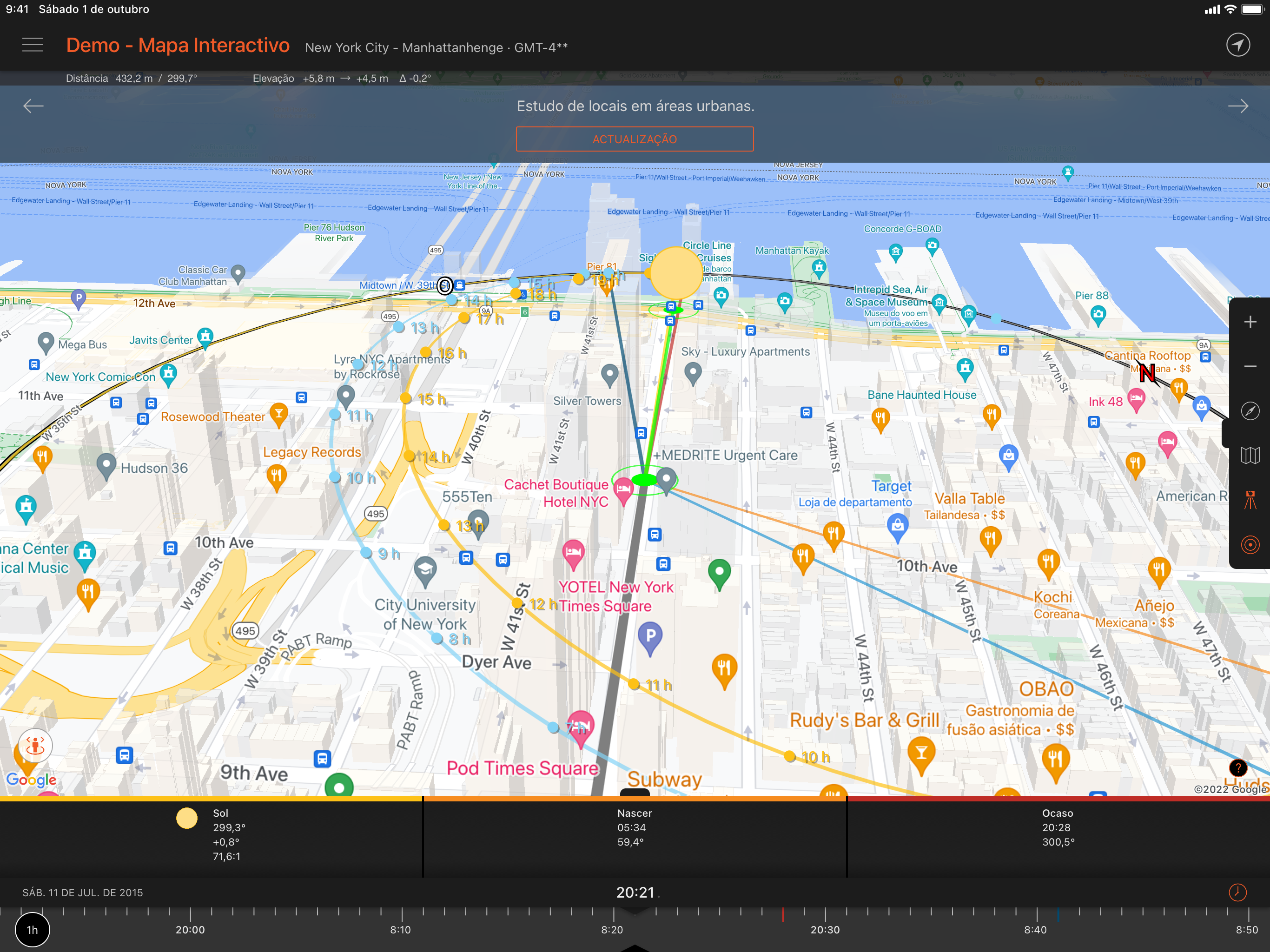Click the Google logo link
The height and width of the screenshot is (952, 1270).
[32, 779]
